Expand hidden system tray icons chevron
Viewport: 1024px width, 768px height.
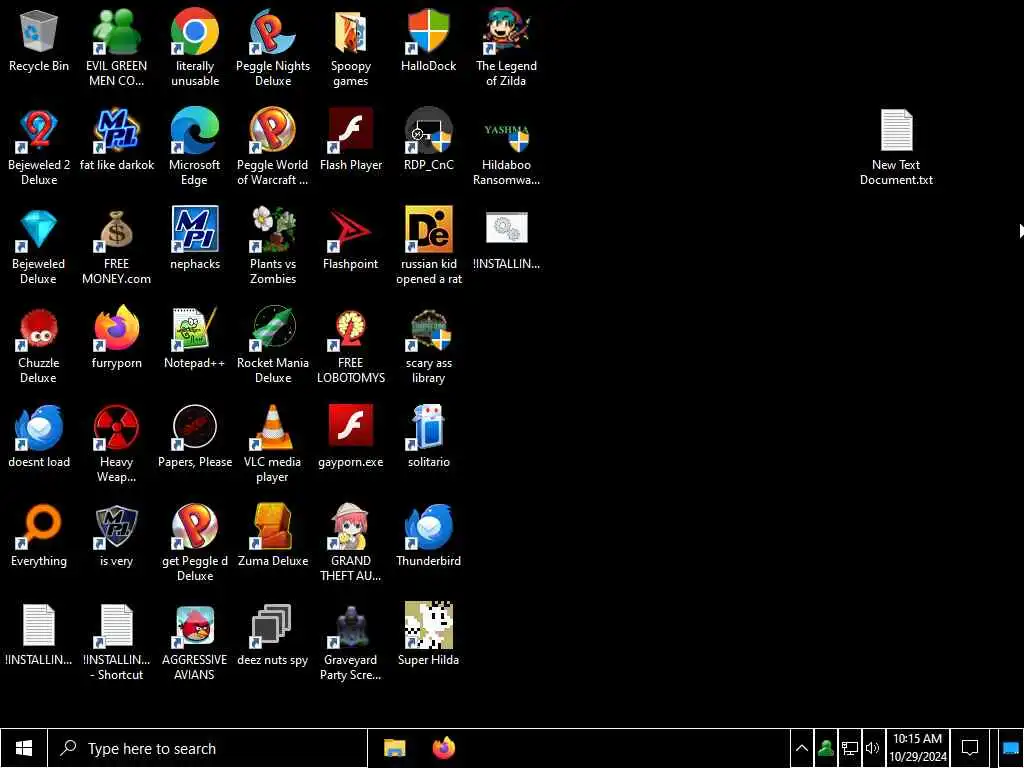(801, 748)
